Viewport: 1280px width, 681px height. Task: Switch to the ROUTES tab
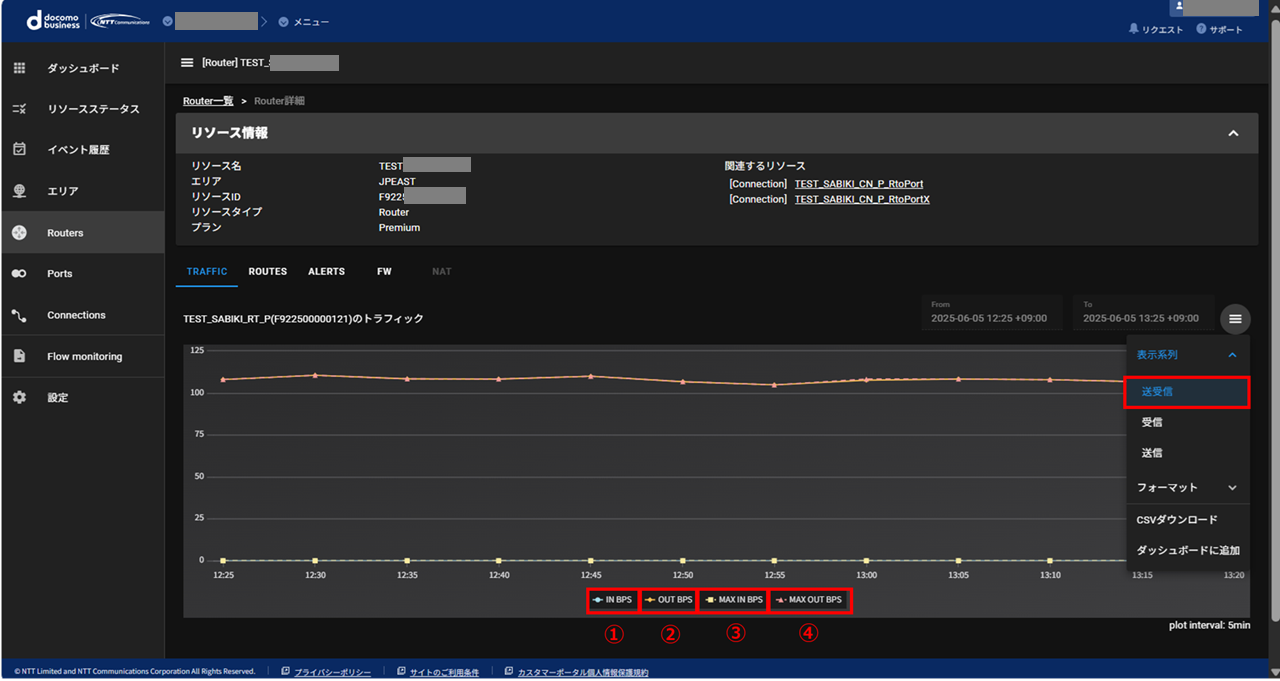(267, 272)
